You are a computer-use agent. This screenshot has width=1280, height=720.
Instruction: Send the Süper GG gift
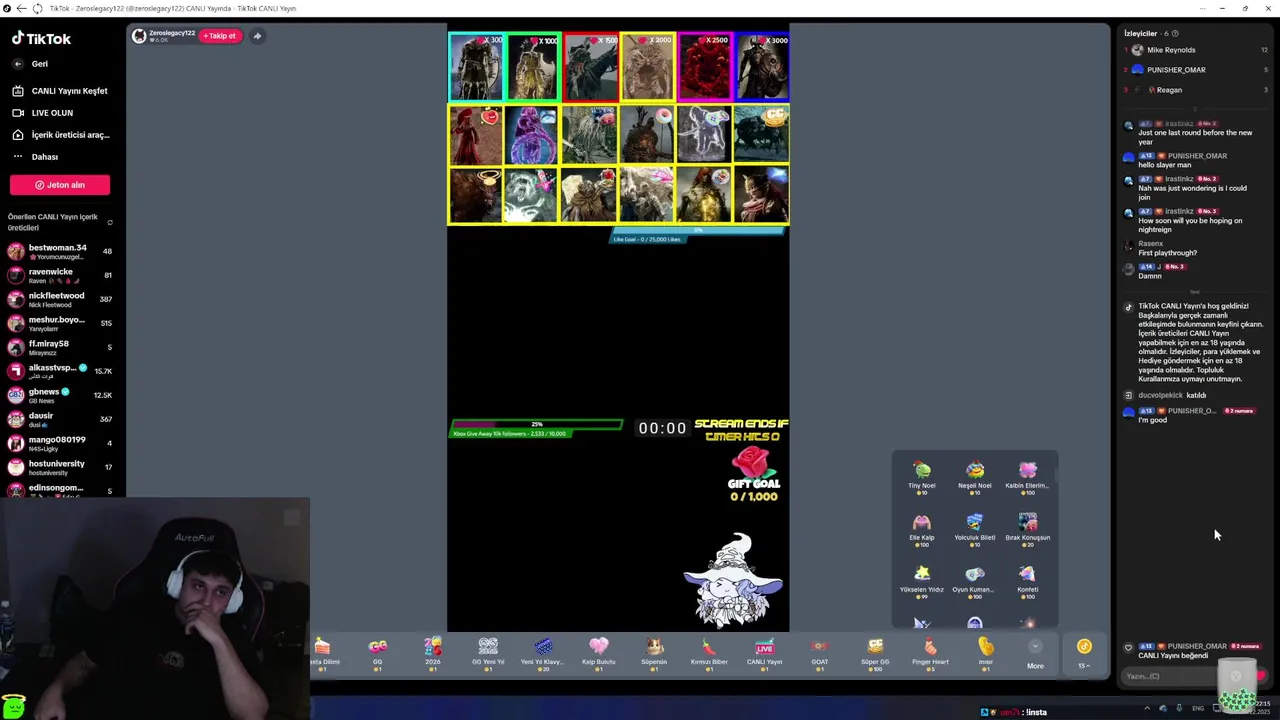pyautogui.click(x=875, y=653)
